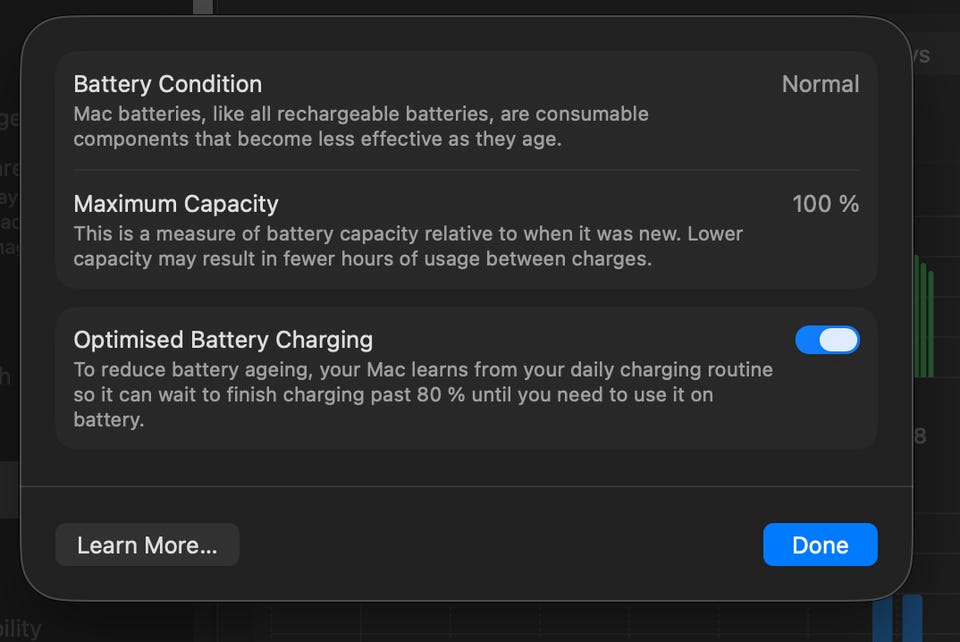
Task: Click the Normal battery condition status
Action: [x=820, y=84]
